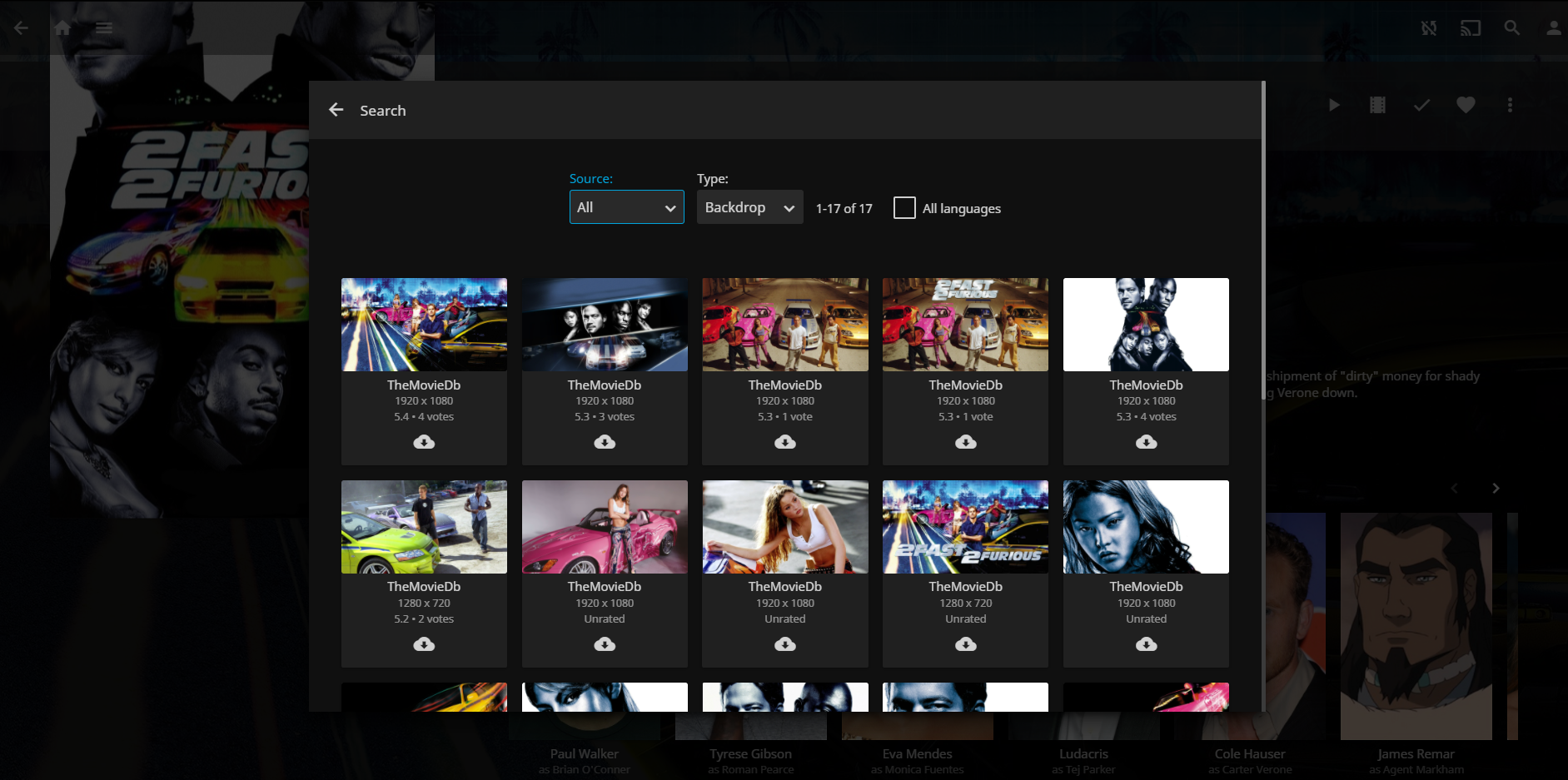Click the '5.3 • 3 votes' rating text
The width and height of the screenshot is (1568, 780).
[605, 416]
